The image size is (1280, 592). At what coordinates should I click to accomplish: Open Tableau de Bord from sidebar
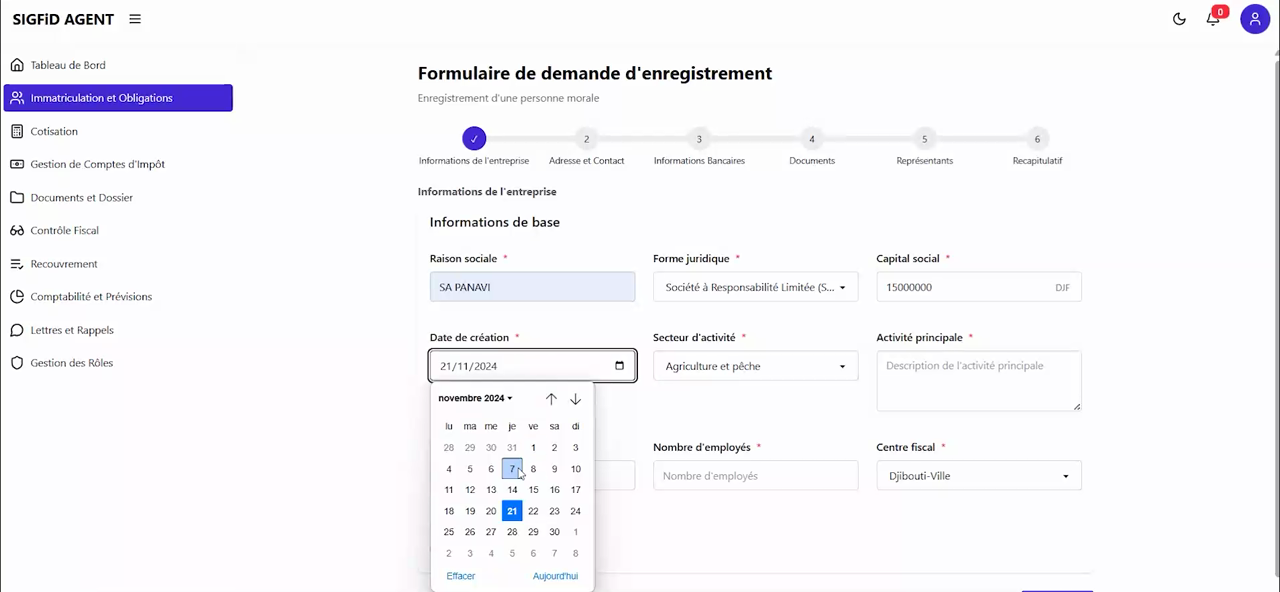point(68,65)
